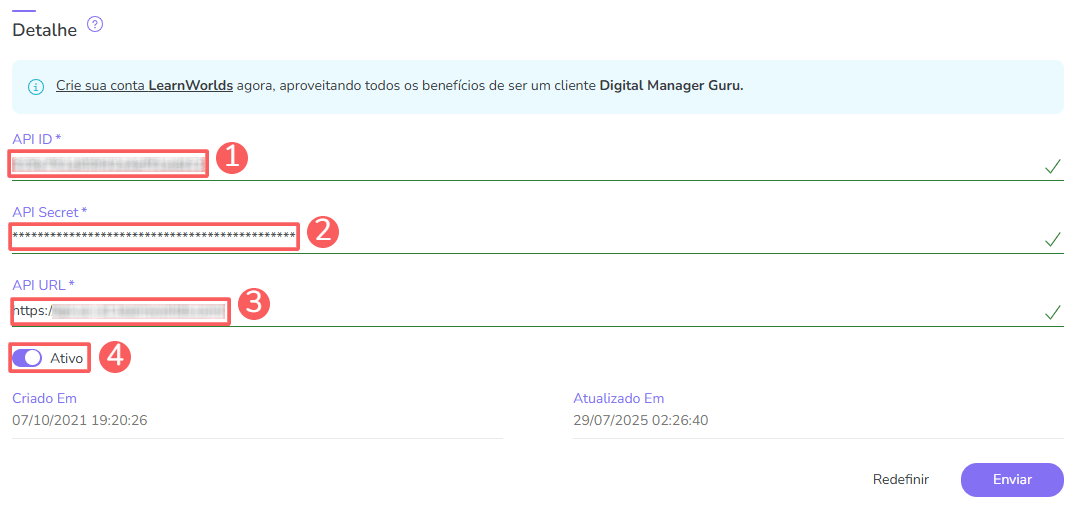This screenshot has height=511, width=1076.
Task: Disable the Ativo toggle switch
Action: [x=28, y=358]
